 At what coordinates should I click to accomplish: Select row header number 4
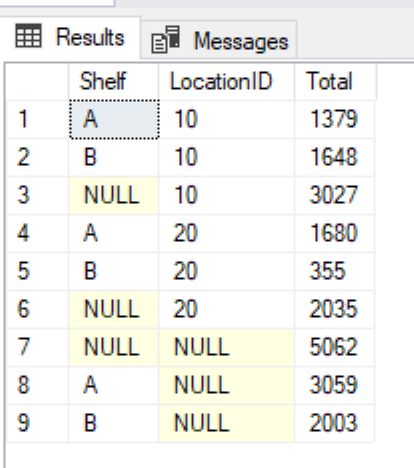[x=37, y=233]
